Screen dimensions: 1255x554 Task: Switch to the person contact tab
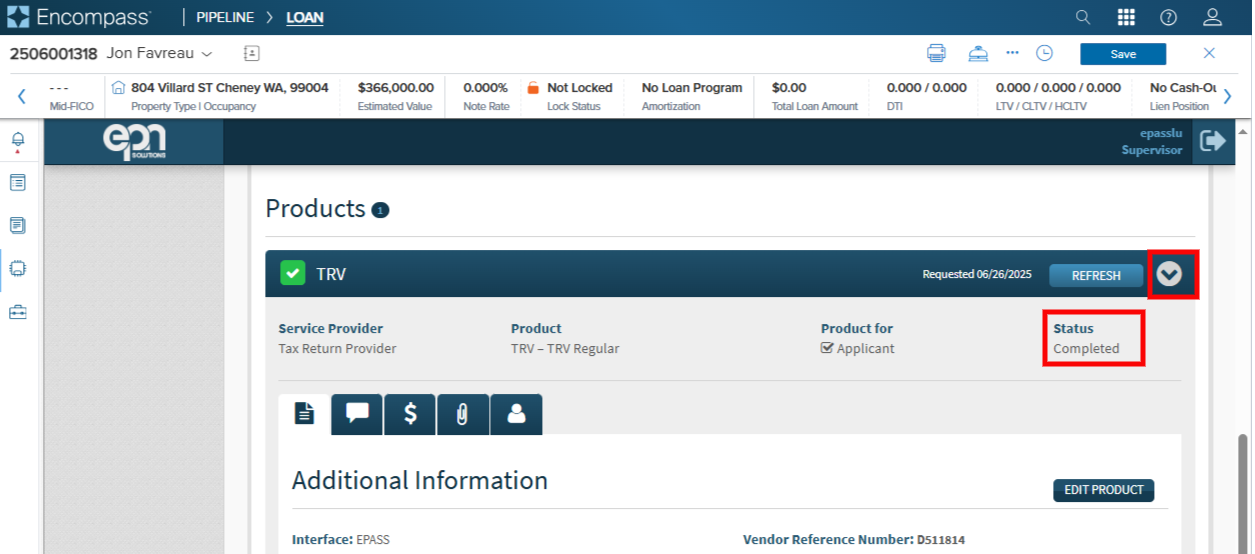coord(516,413)
